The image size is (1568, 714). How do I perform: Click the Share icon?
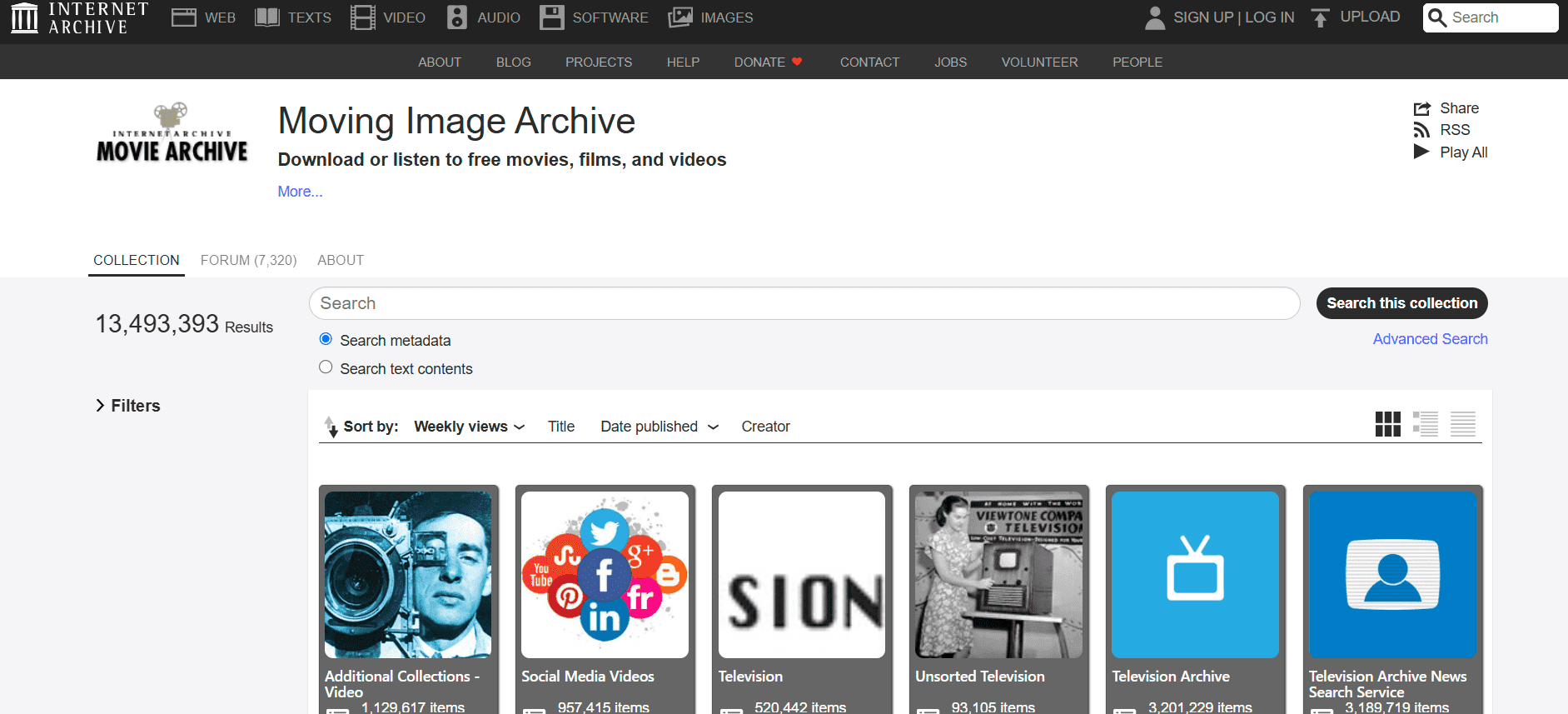pyautogui.click(x=1421, y=108)
